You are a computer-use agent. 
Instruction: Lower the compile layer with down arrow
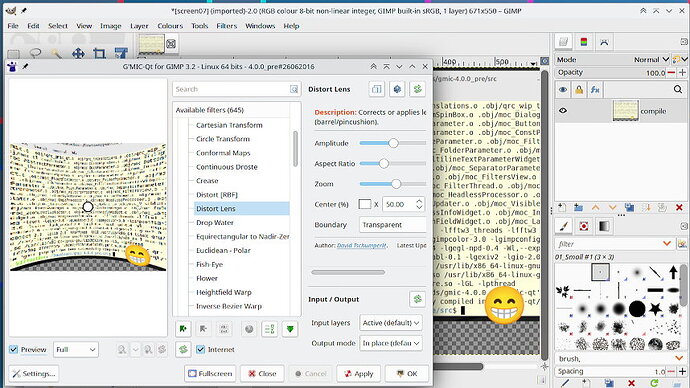(x=612, y=207)
